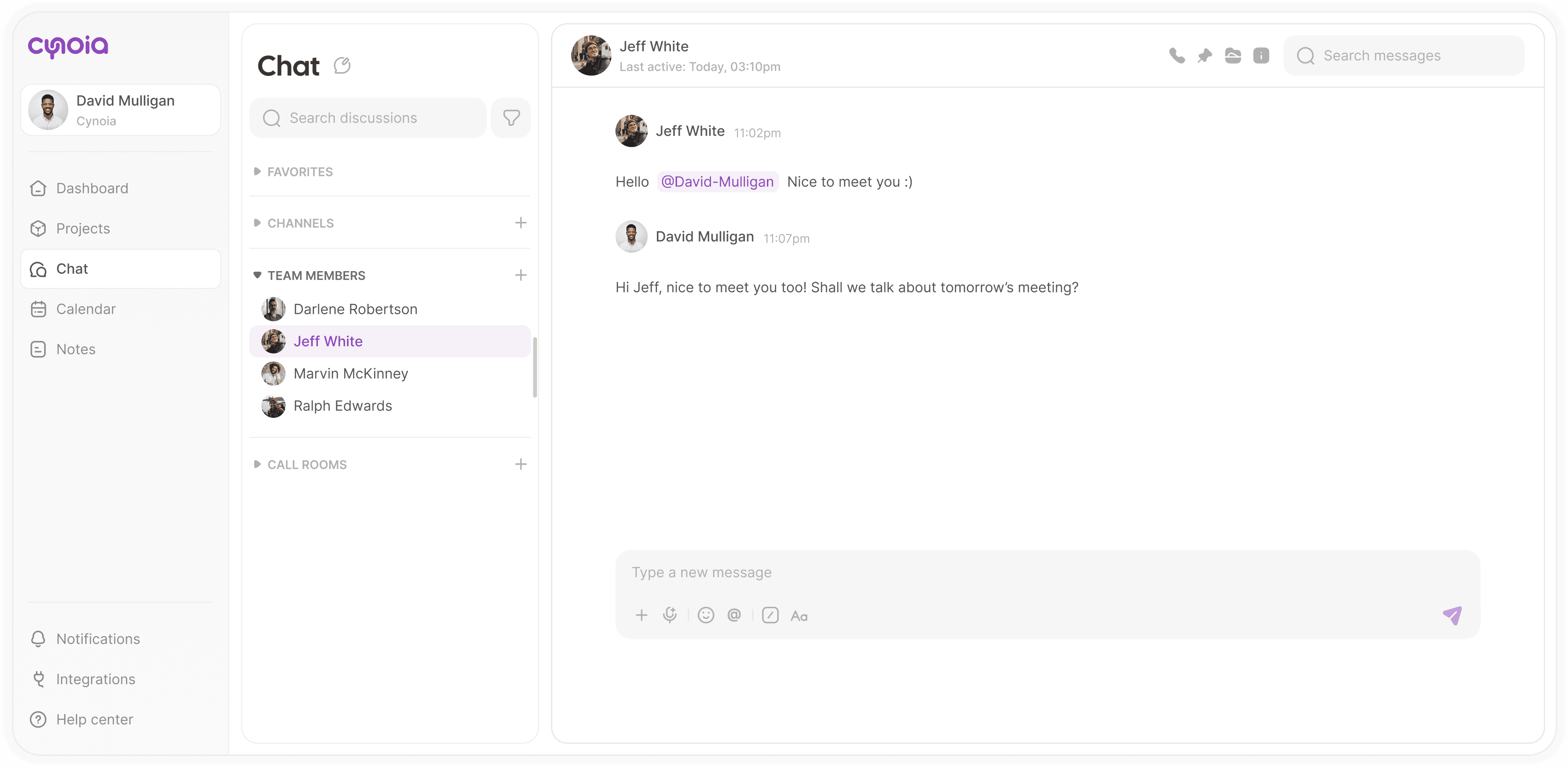Toggle text formatting options (Aa)
The image size is (1568, 767).
pos(799,616)
